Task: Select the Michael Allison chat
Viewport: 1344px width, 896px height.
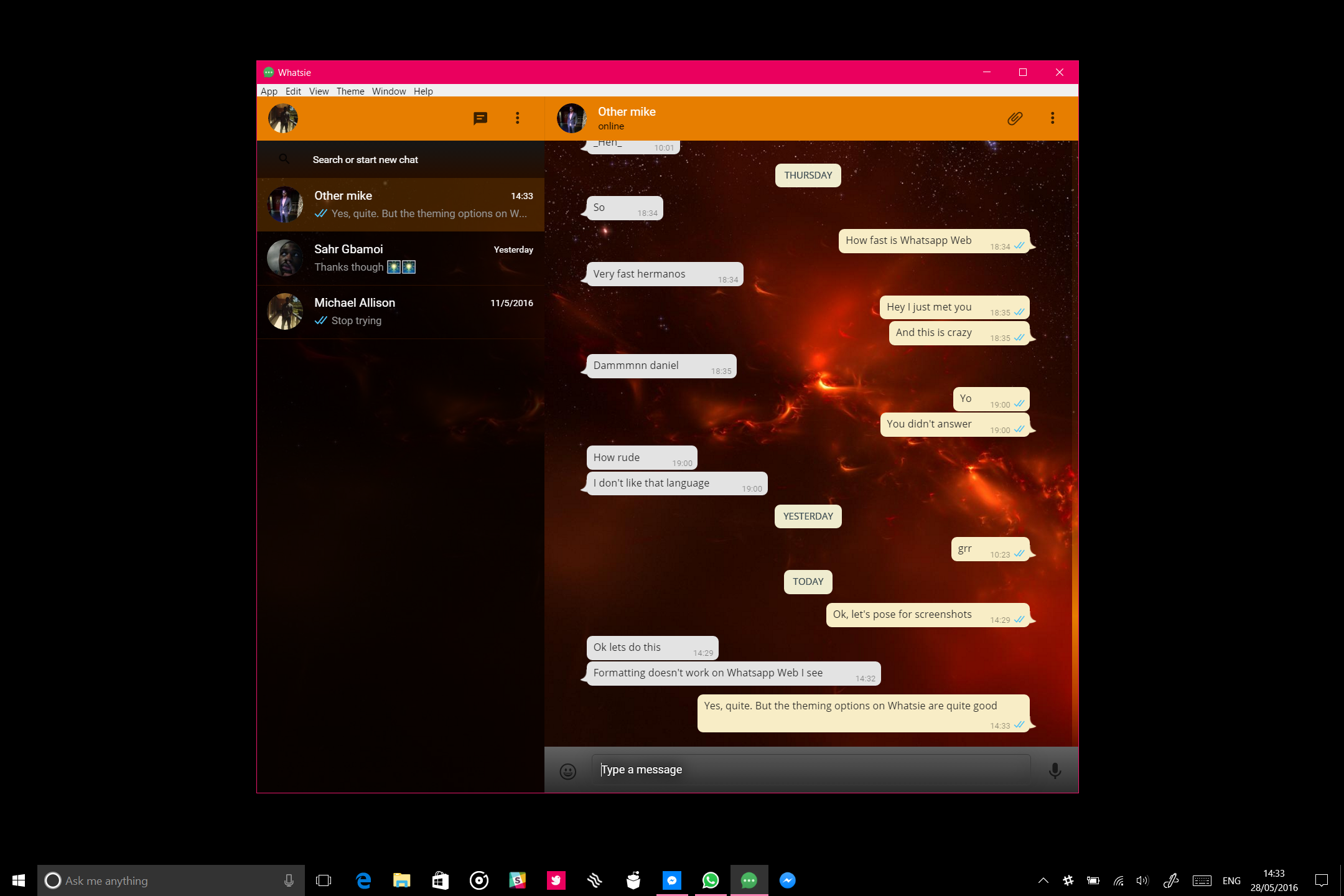Action: point(401,312)
